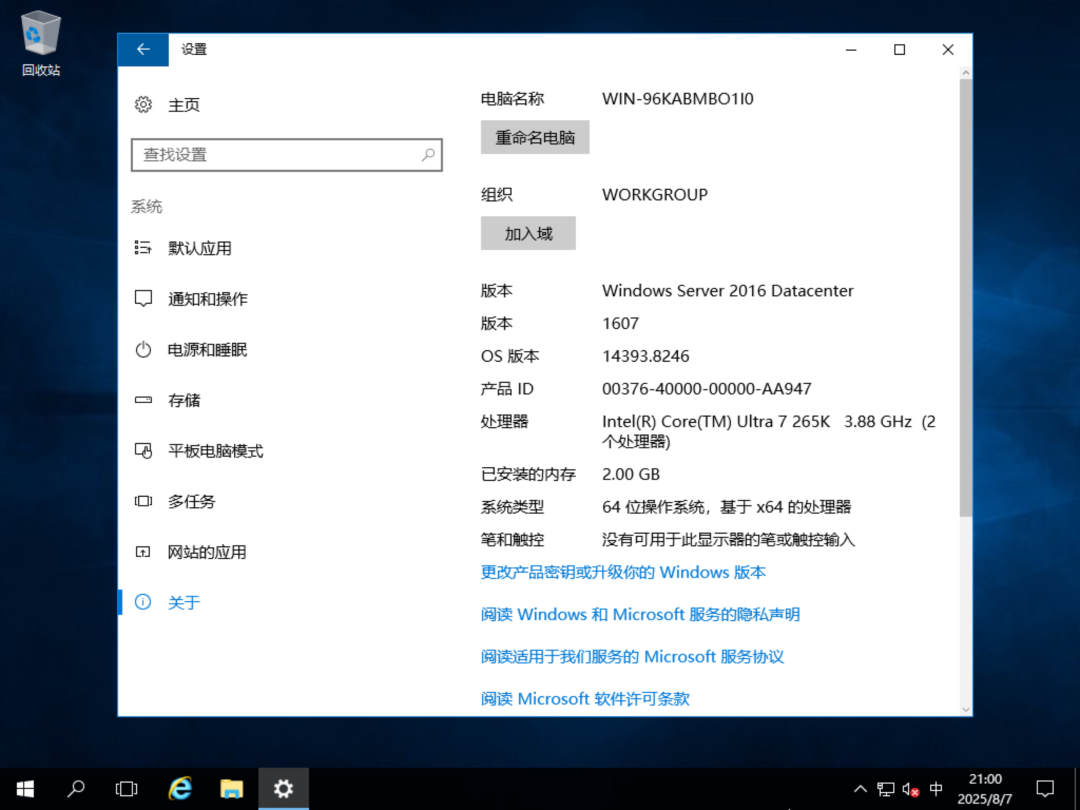Click 没有可用于此显示器的笔或触控输入 text

pos(729,539)
